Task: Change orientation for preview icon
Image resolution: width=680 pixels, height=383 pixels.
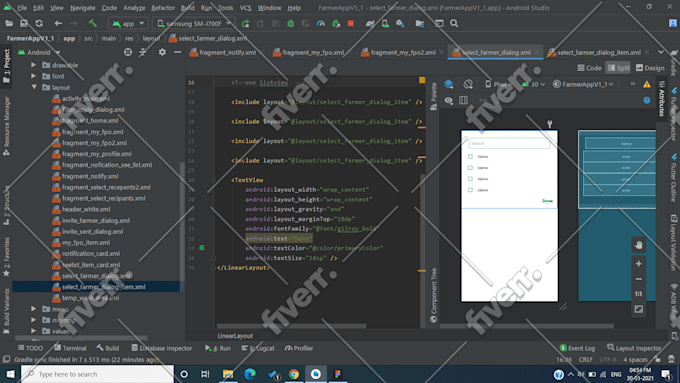Action: (468, 84)
